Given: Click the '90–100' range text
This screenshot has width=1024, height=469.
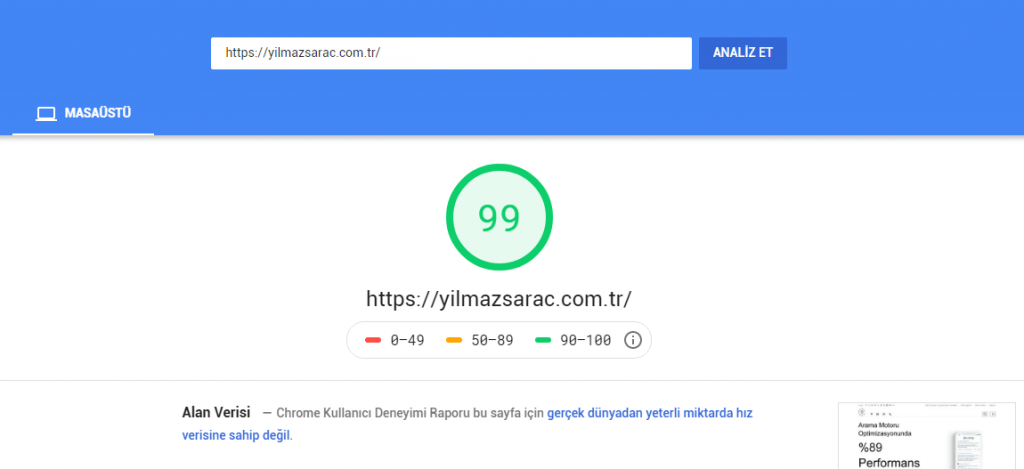Looking at the screenshot, I should click(586, 340).
